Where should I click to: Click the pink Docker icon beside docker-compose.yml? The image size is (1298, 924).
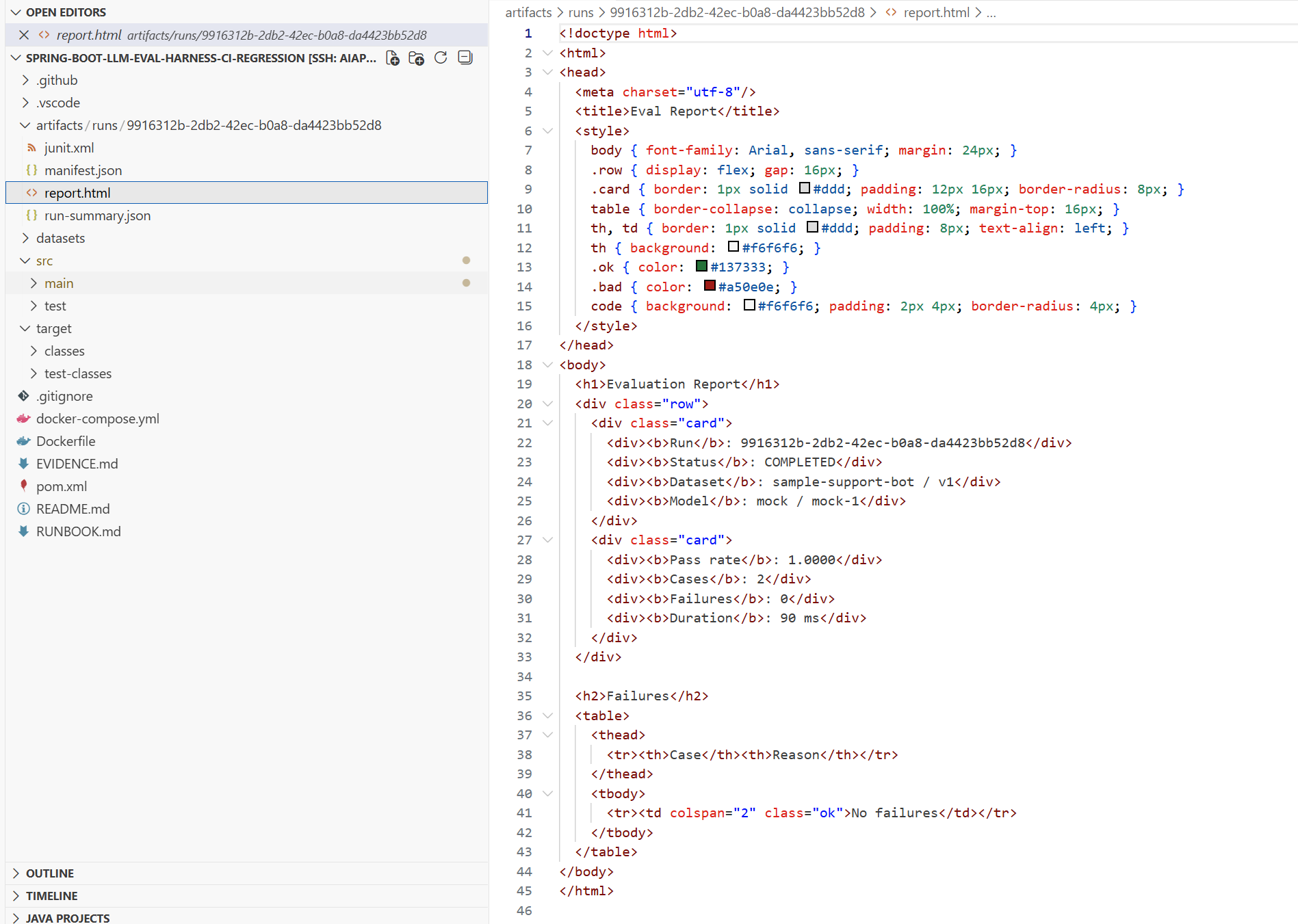click(x=23, y=419)
